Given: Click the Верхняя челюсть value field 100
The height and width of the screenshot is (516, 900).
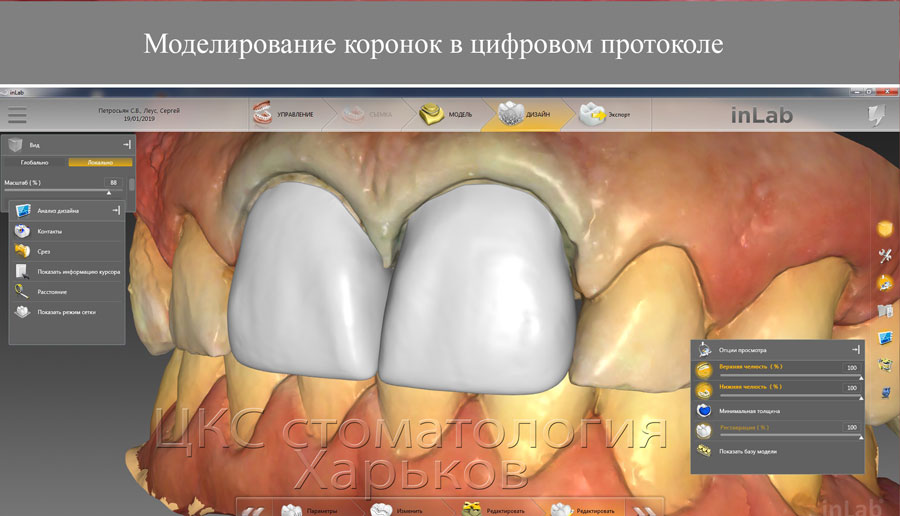Looking at the screenshot, I should coord(851,367).
